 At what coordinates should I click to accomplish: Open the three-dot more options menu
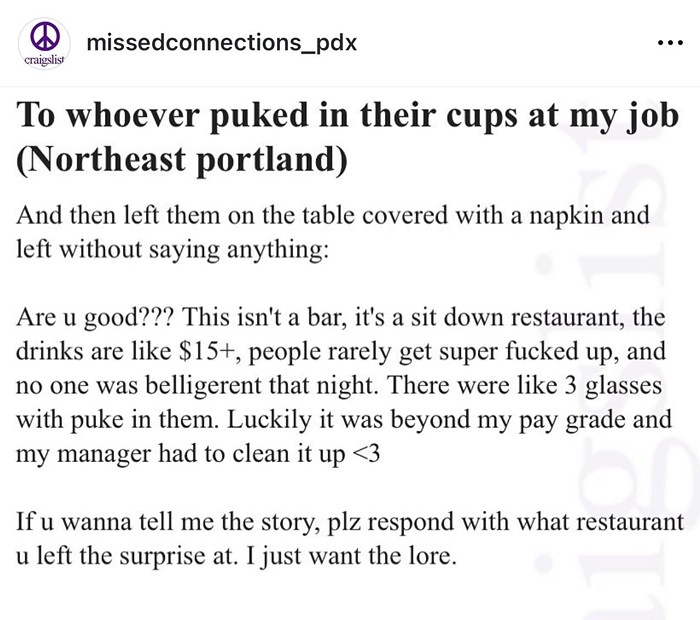coord(671,43)
